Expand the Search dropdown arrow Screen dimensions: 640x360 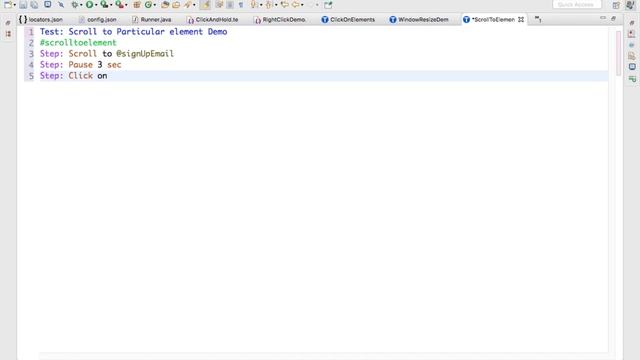tap(194, 5)
